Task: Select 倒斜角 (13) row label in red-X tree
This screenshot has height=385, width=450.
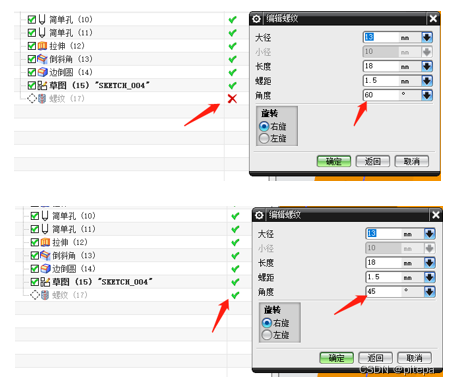Action: pyautogui.click(x=71, y=59)
